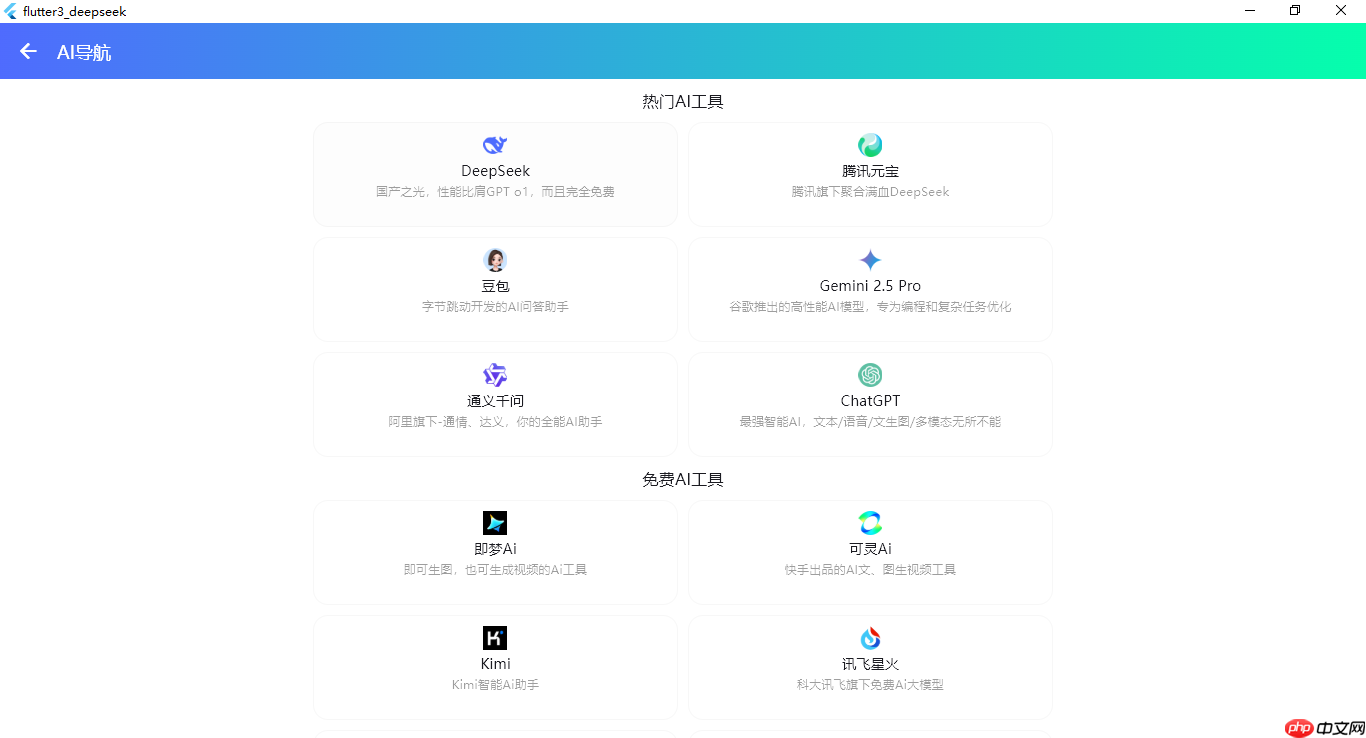Open the 可灵Ai card title
The height and width of the screenshot is (738, 1366).
(870, 549)
